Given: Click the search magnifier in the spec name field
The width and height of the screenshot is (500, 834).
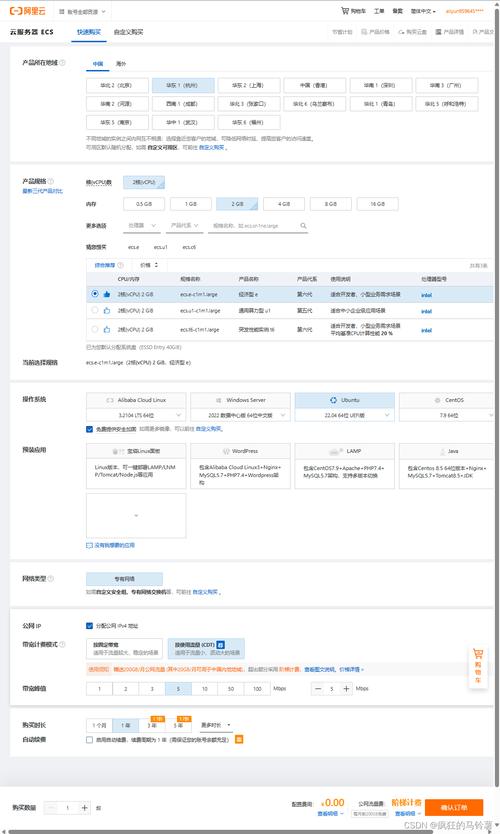Looking at the screenshot, I should (303, 226).
